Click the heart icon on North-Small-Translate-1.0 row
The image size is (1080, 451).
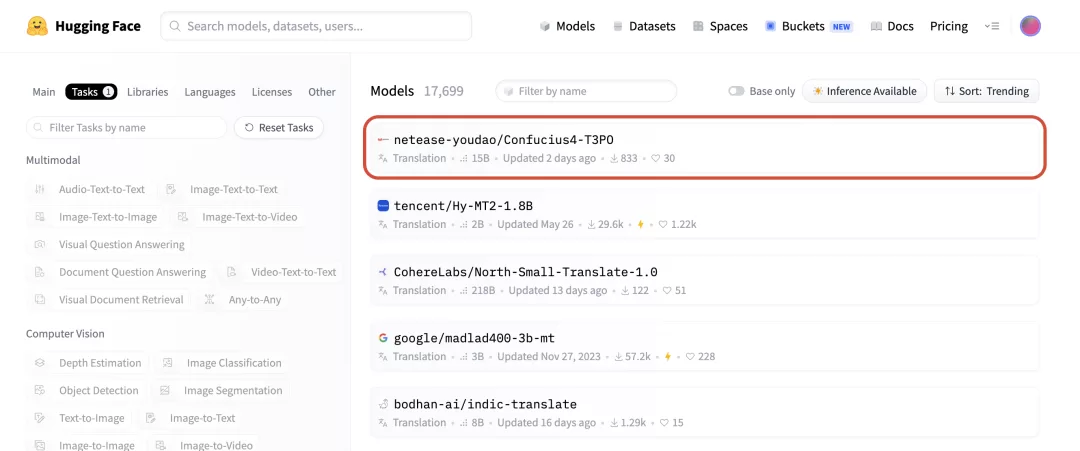point(667,291)
